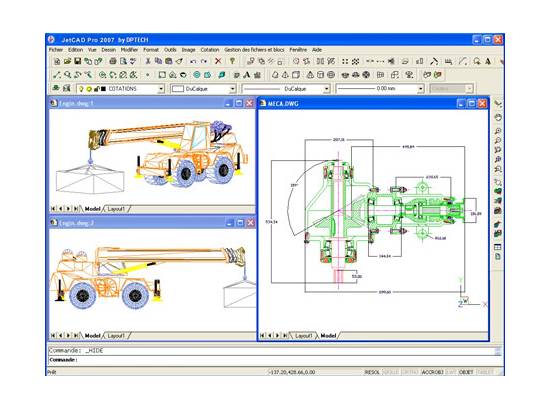
Task: Toggle RESOL snap mode in status bar
Action: click(372, 372)
